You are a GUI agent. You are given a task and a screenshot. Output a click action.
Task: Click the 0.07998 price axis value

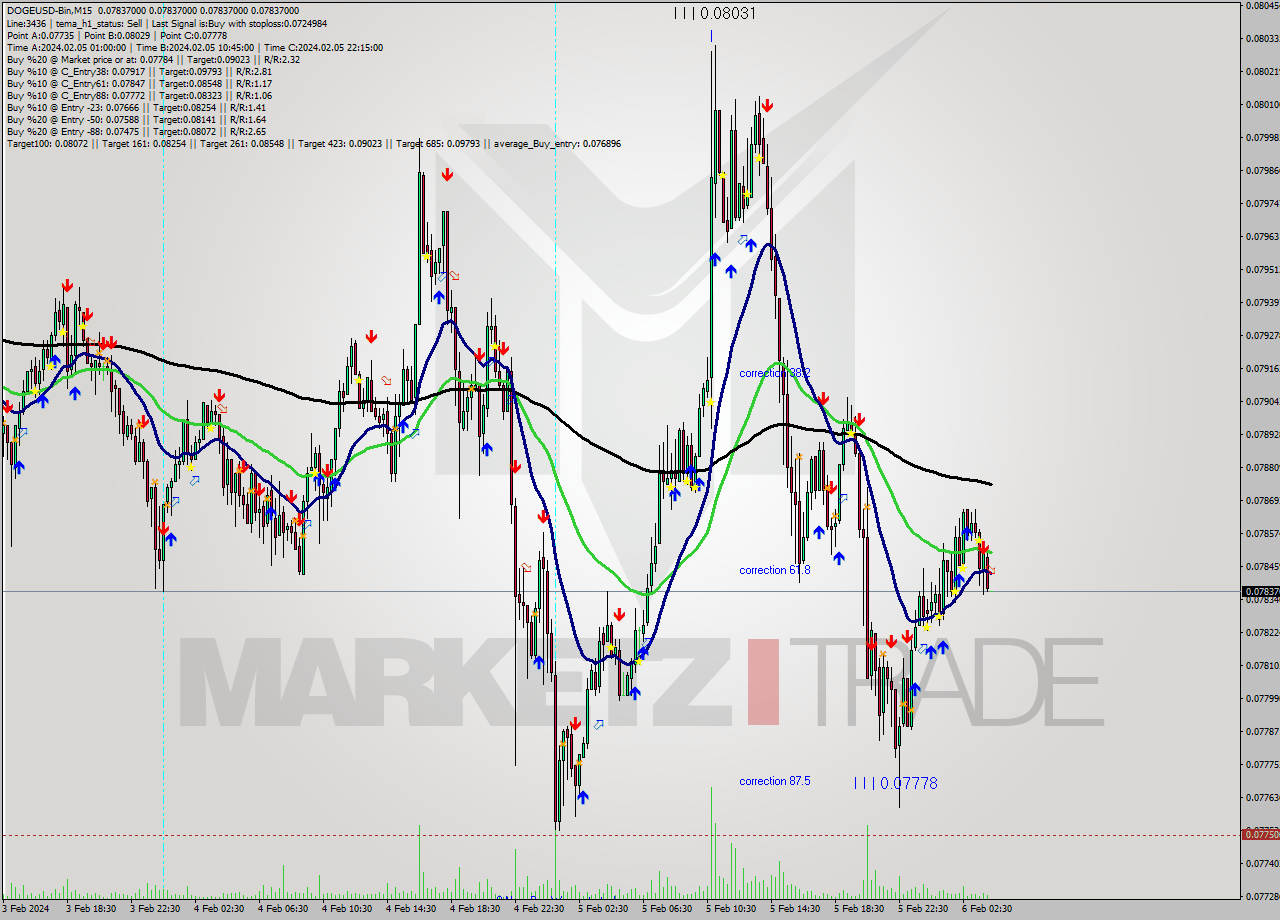[1262, 138]
